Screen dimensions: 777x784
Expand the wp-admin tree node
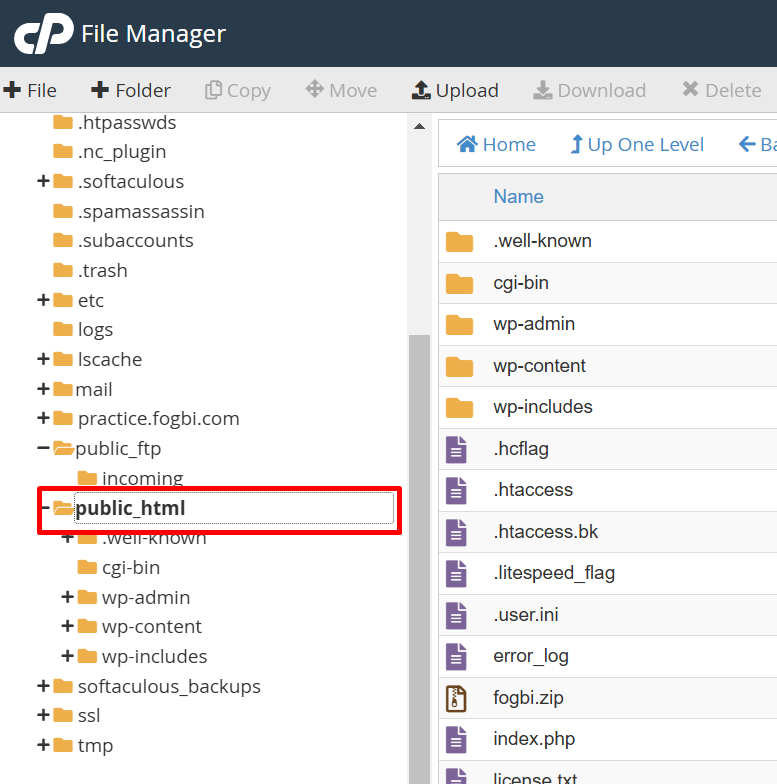coord(68,597)
